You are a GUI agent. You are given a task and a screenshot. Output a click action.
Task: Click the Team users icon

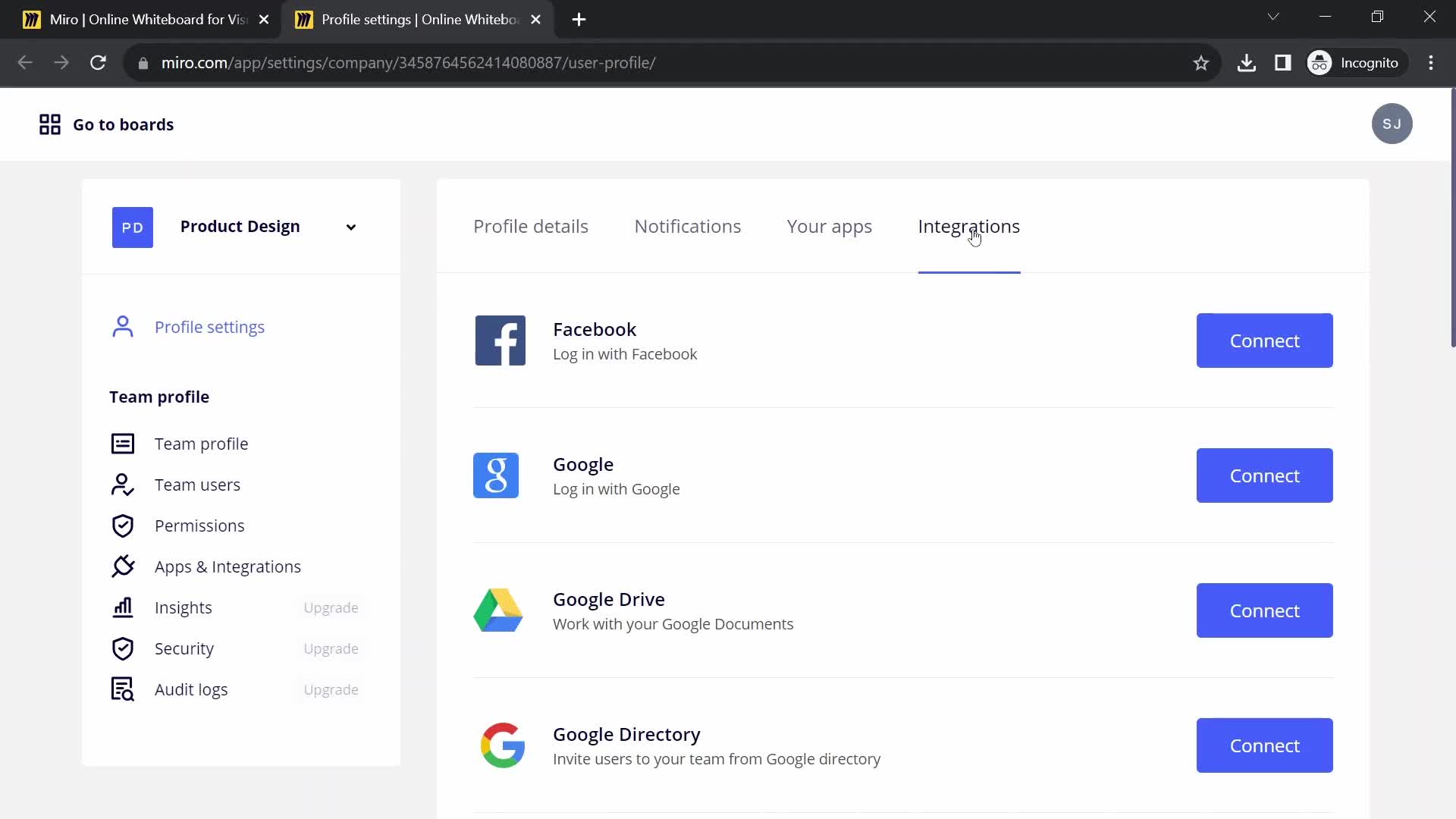123,485
